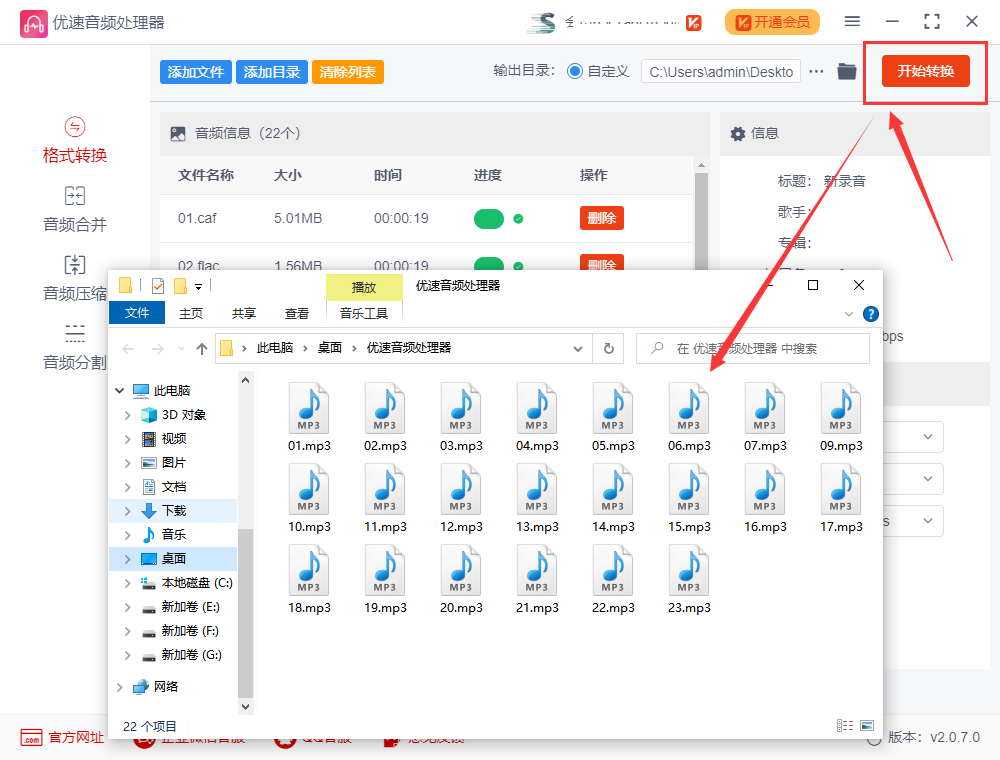Viewport: 1000px width, 760px height.
Task: Click the Explorer back arrow
Action: coord(128,349)
